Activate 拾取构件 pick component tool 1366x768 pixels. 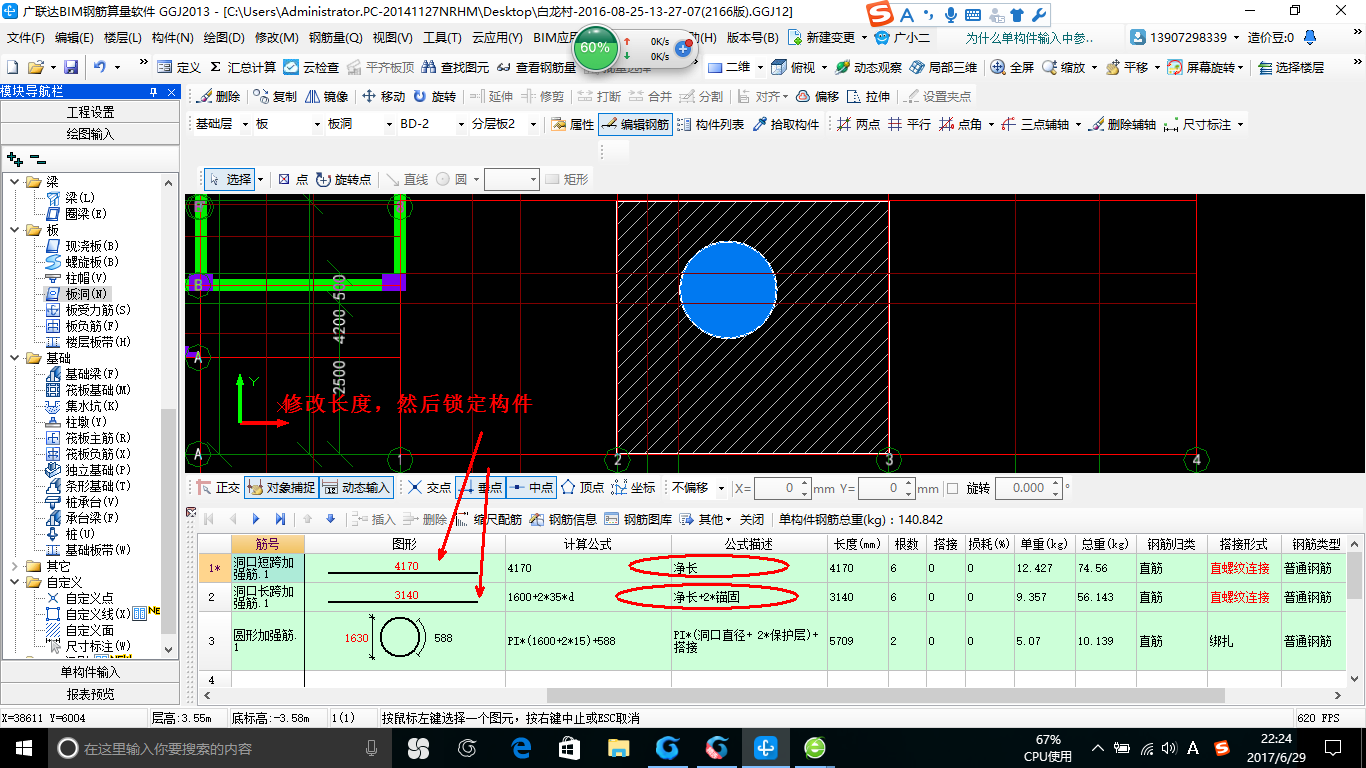(786, 125)
